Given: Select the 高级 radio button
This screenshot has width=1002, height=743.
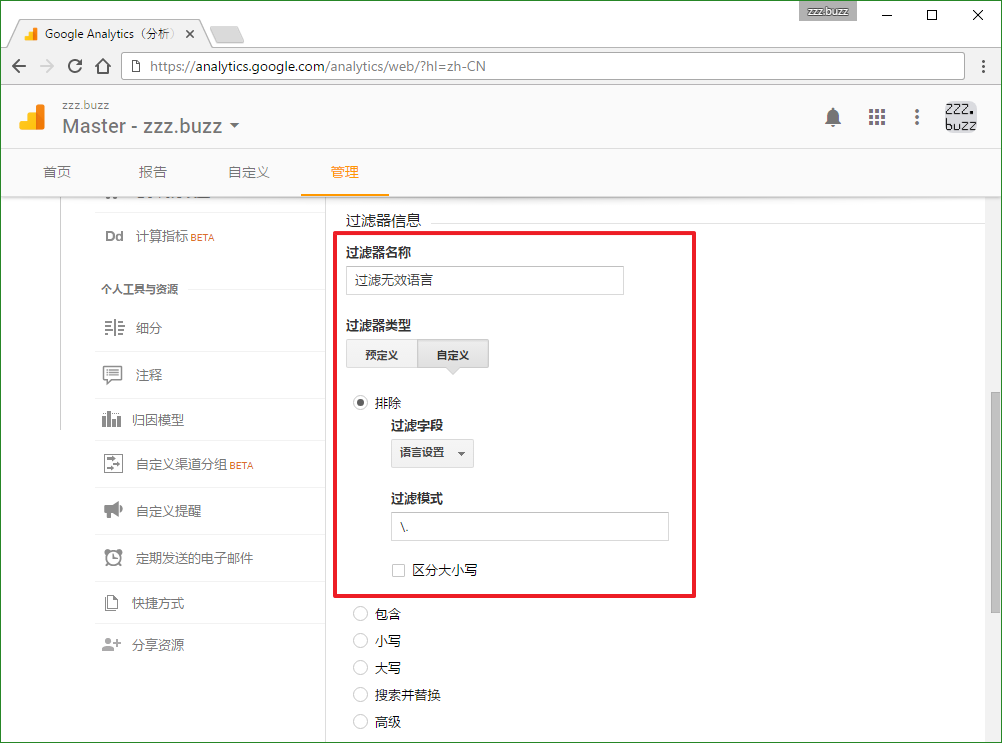Looking at the screenshot, I should [360, 721].
